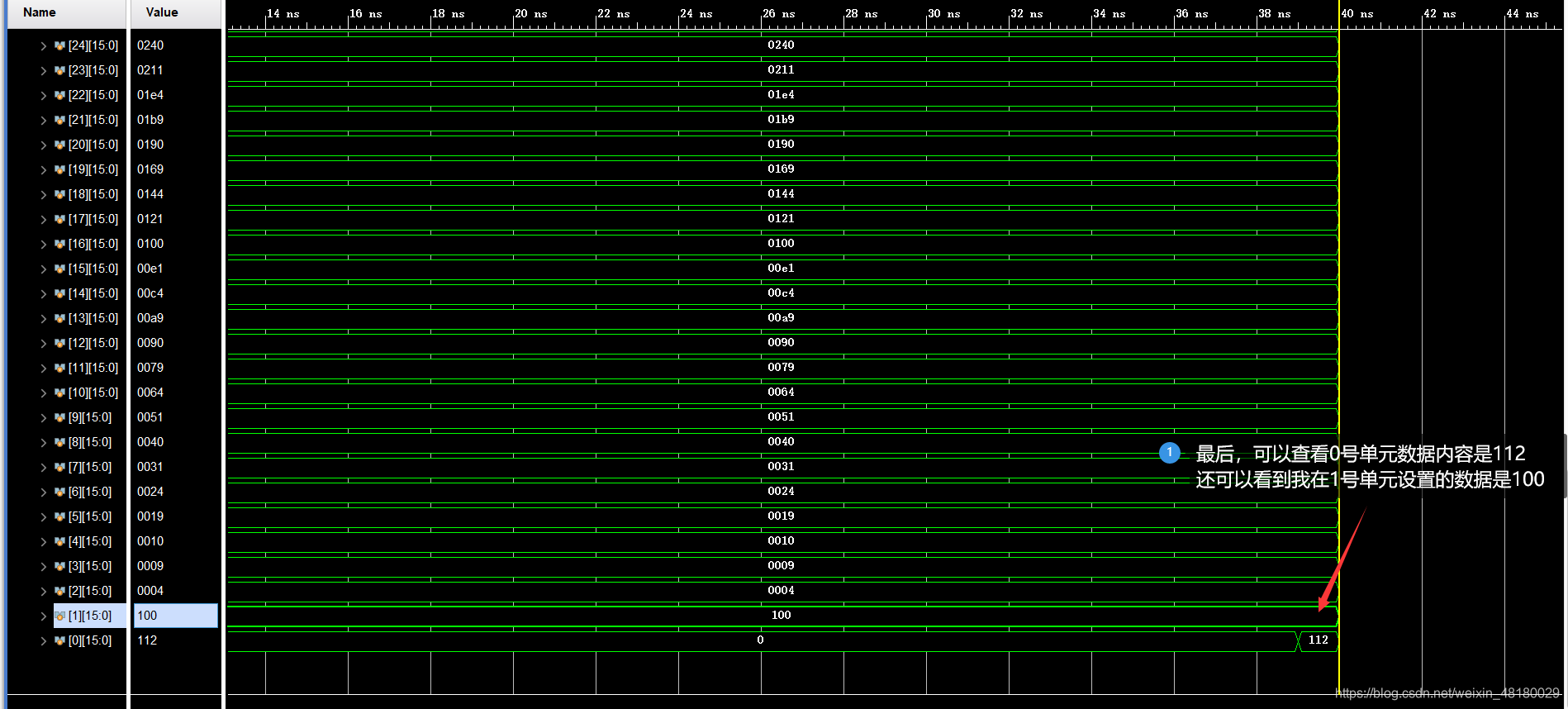Image resolution: width=1568 pixels, height=709 pixels.
Task: Click value 0240 in Value column
Action: pos(150,45)
